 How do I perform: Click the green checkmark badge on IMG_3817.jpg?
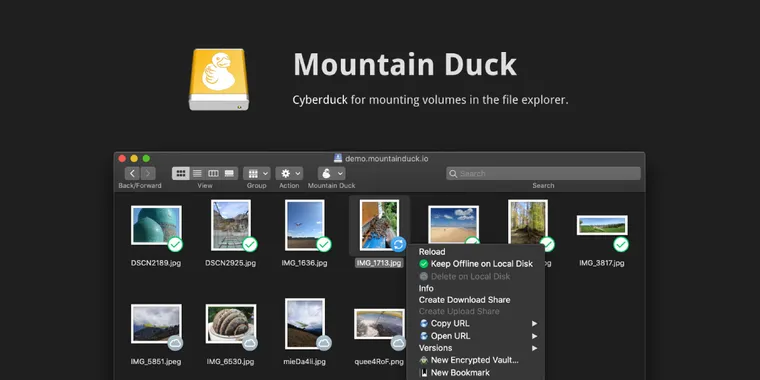click(621, 245)
